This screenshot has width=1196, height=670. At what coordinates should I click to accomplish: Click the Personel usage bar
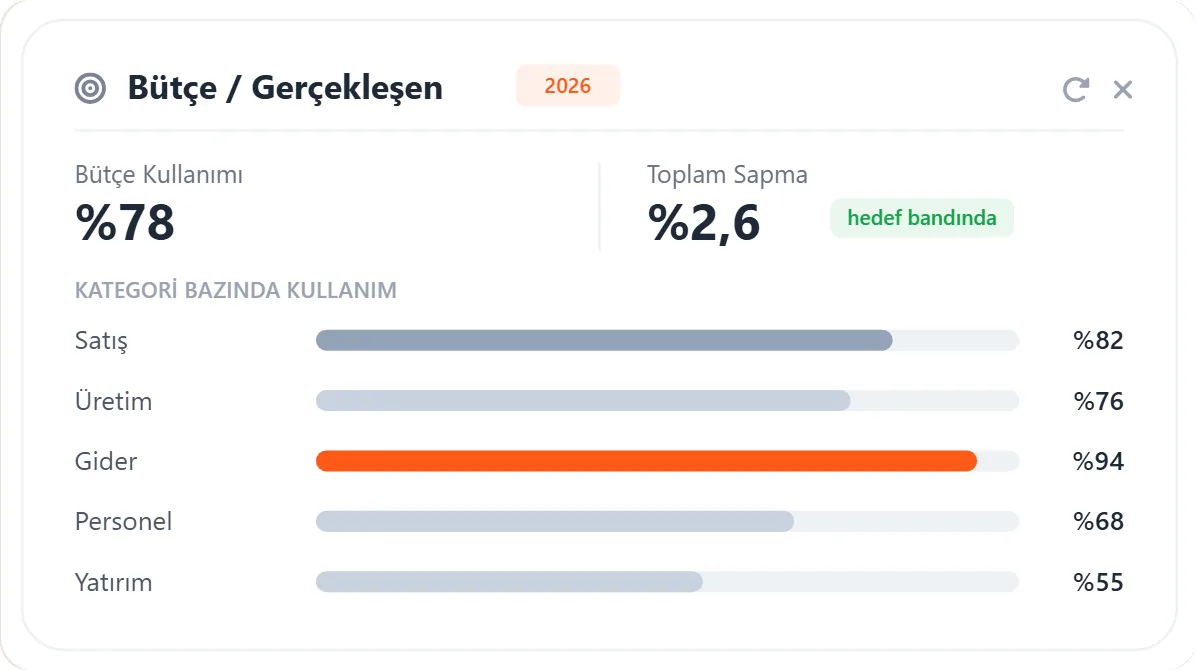667,521
